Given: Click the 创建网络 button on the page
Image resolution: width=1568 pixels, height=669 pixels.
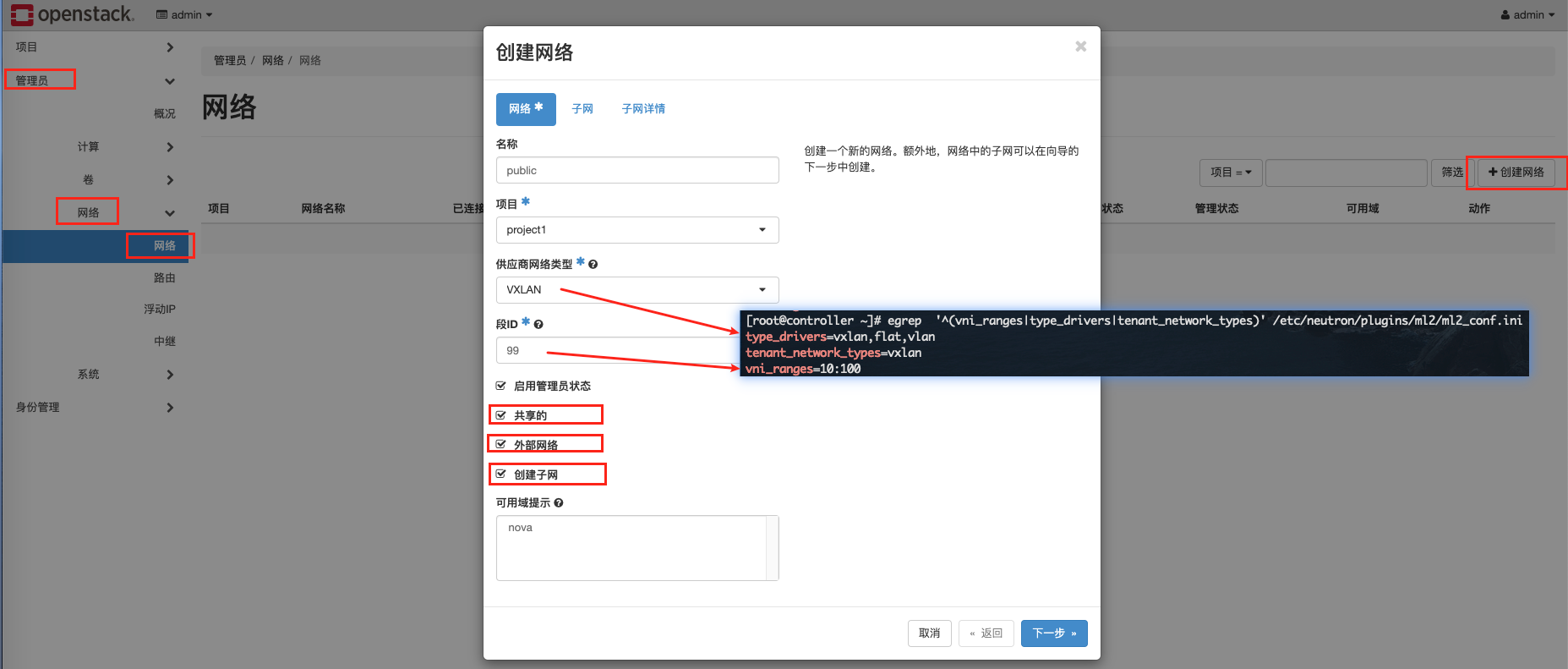Looking at the screenshot, I should 1516,173.
